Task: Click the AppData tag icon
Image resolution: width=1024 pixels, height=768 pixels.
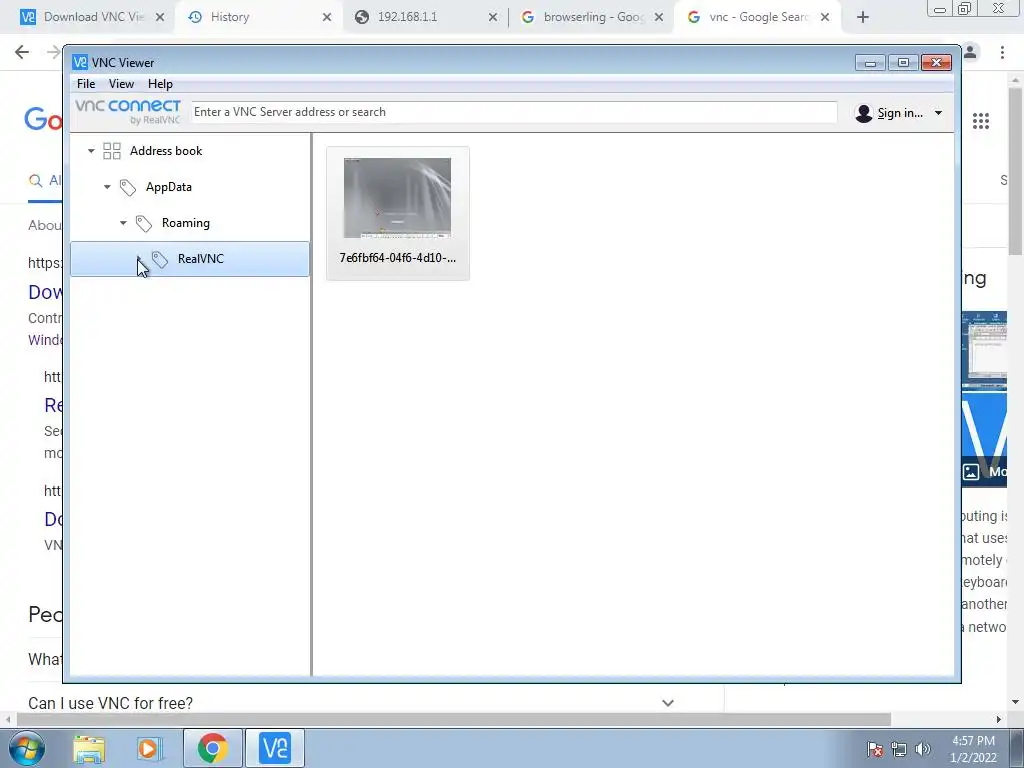Action: tap(127, 187)
